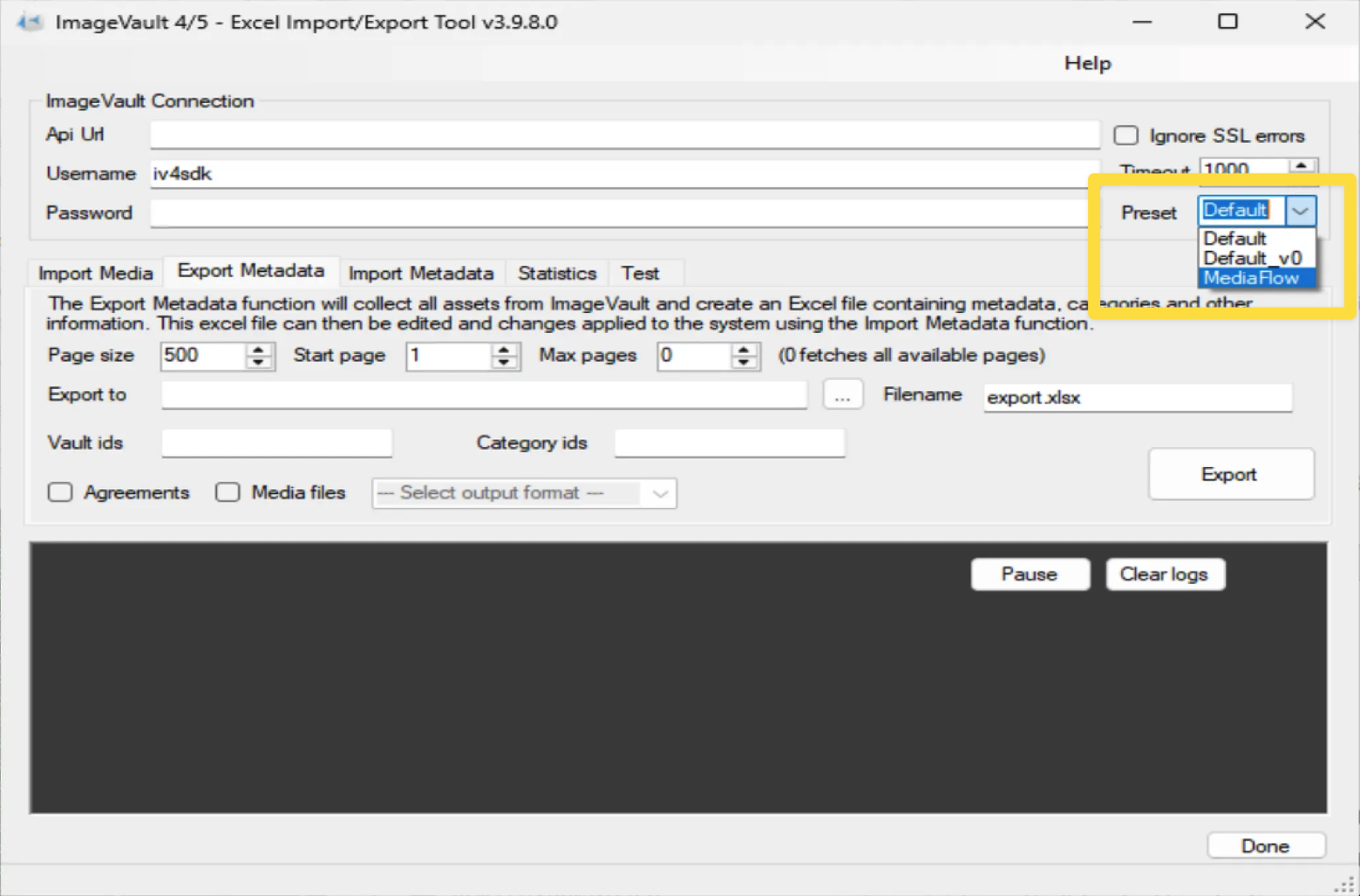Viewport: 1360px width, 896px height.
Task: Increase Max pages with up arrow
Action: coord(743,350)
